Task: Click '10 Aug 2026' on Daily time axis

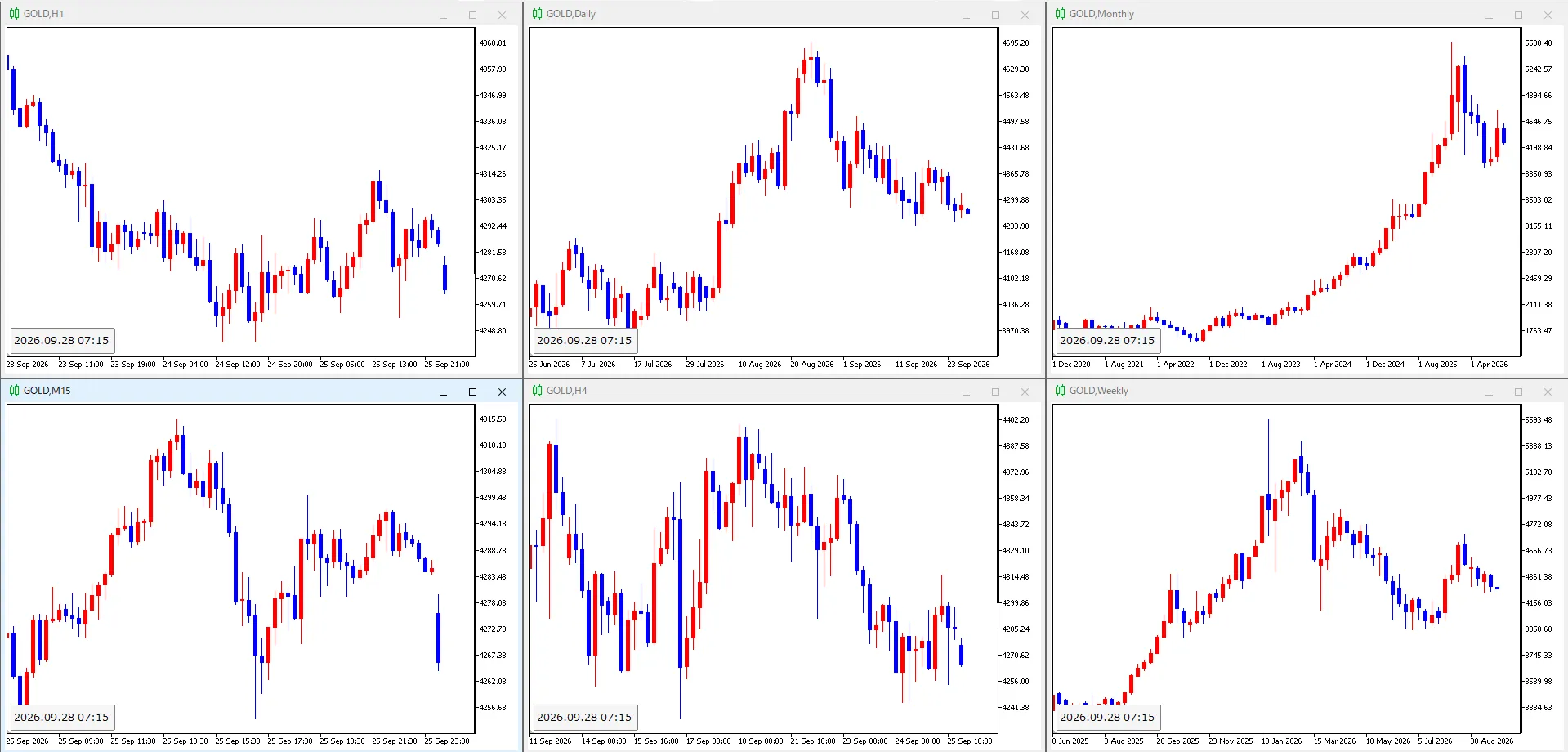Action: (760, 365)
